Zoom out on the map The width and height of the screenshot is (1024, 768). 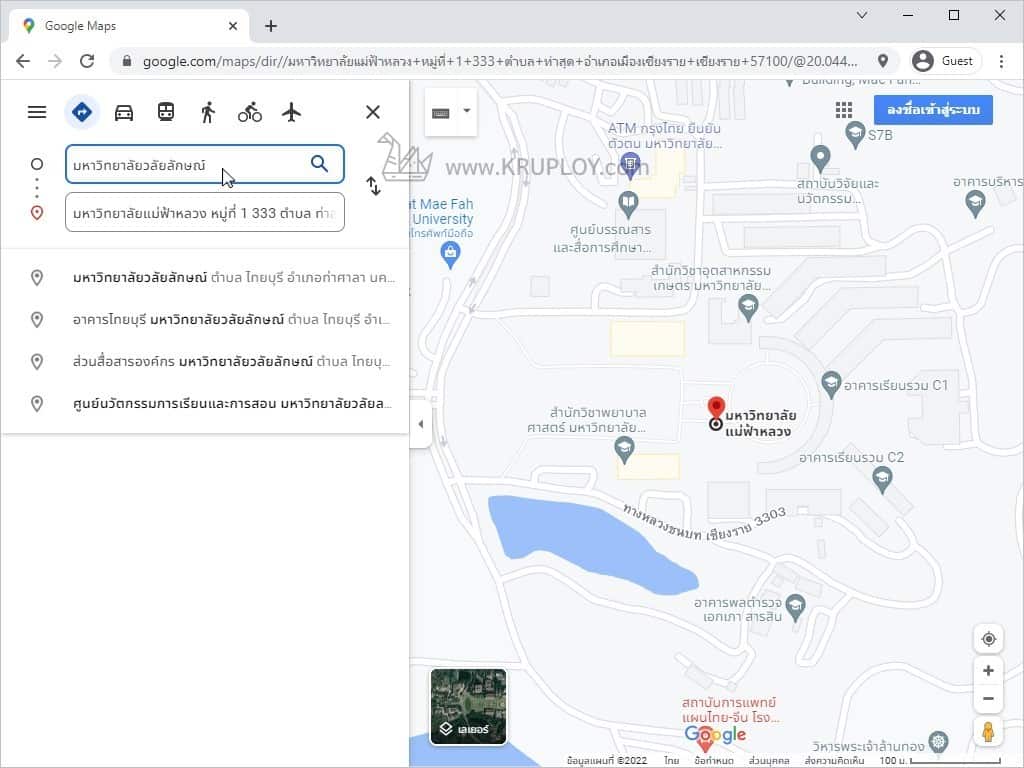[x=988, y=699]
